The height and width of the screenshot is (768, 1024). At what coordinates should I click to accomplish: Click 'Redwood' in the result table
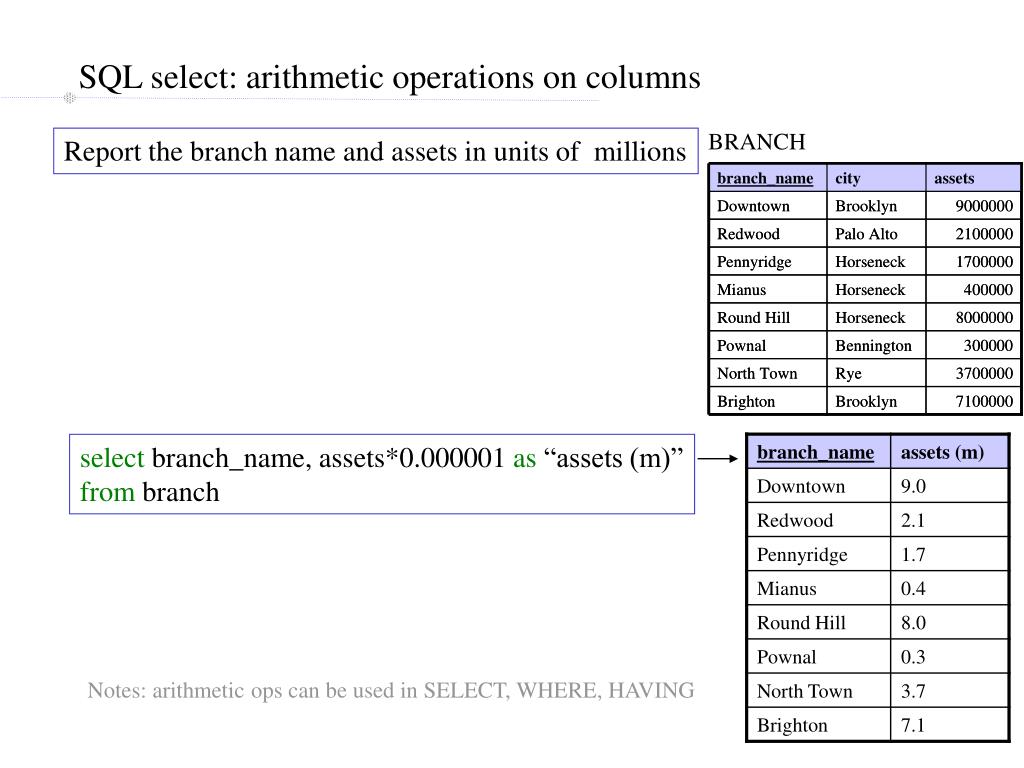click(795, 520)
